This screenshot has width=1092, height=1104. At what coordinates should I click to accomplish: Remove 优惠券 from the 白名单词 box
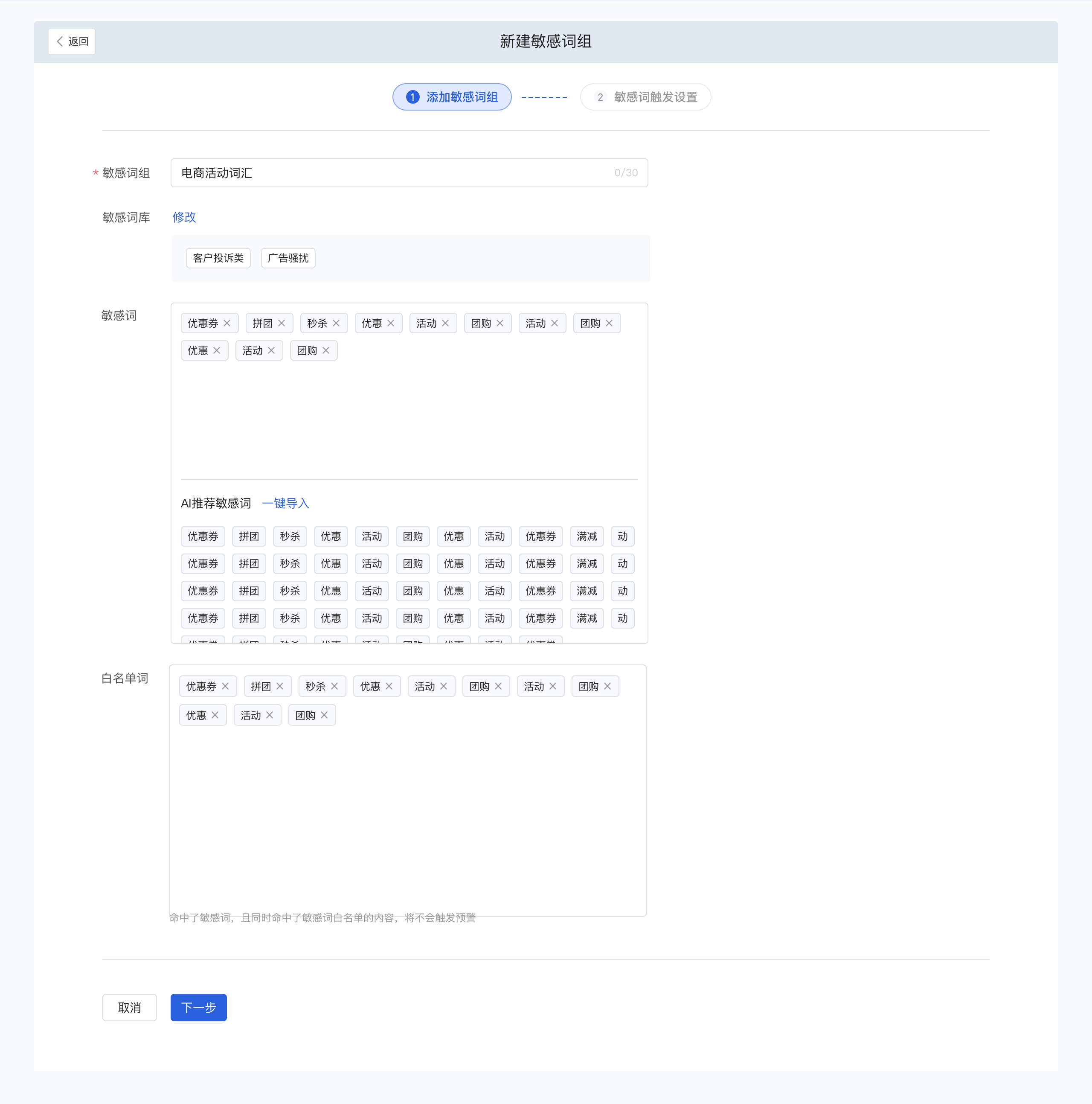[226, 686]
